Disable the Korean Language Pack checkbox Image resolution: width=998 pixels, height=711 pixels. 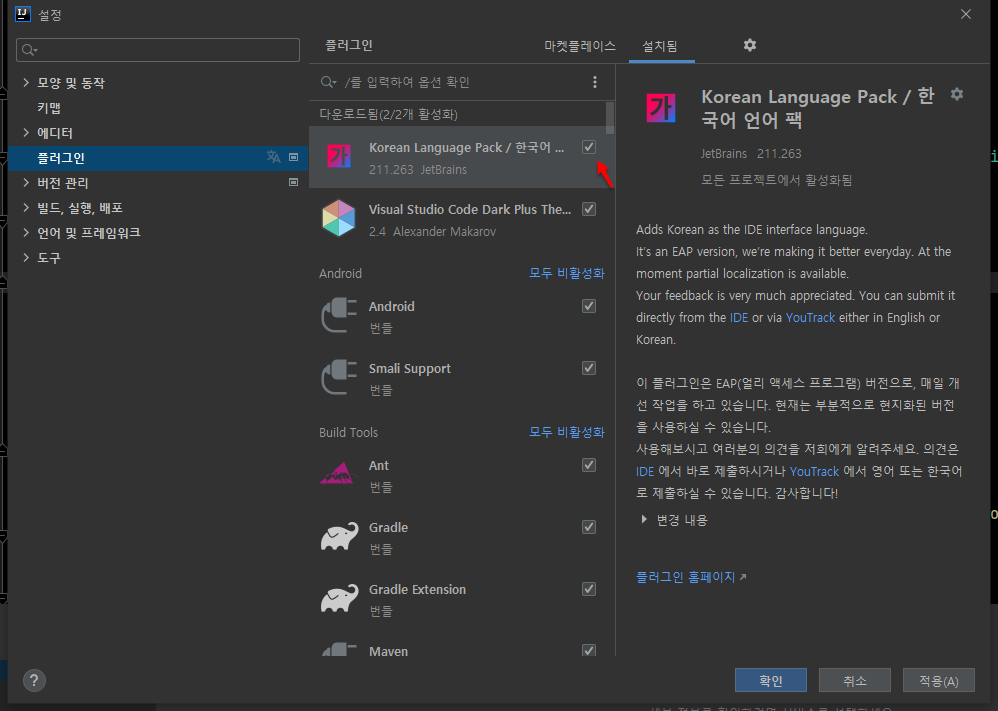click(x=589, y=147)
